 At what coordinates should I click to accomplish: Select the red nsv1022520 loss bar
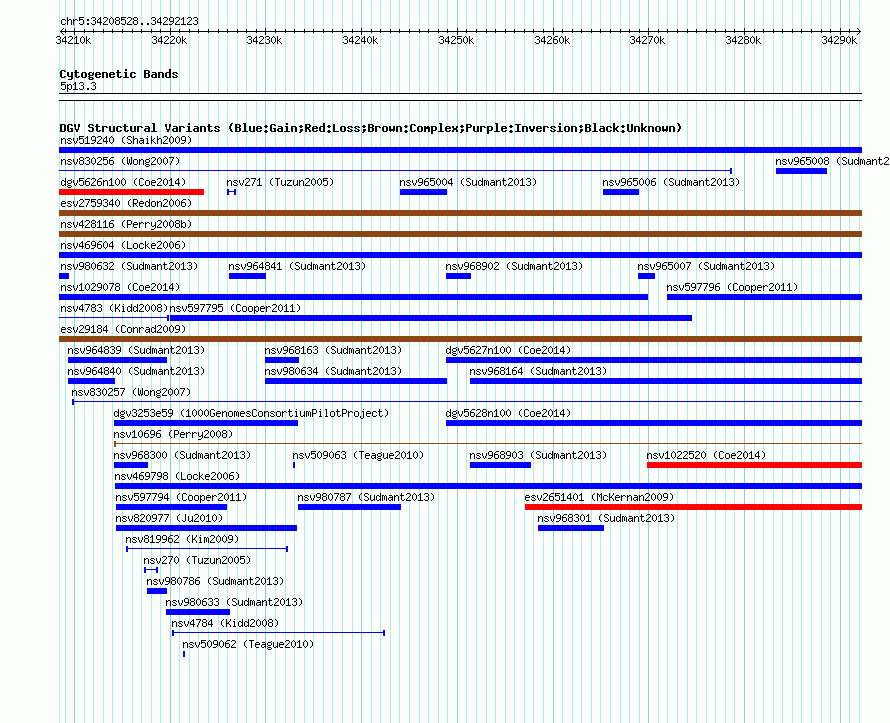pyautogui.click(x=754, y=465)
